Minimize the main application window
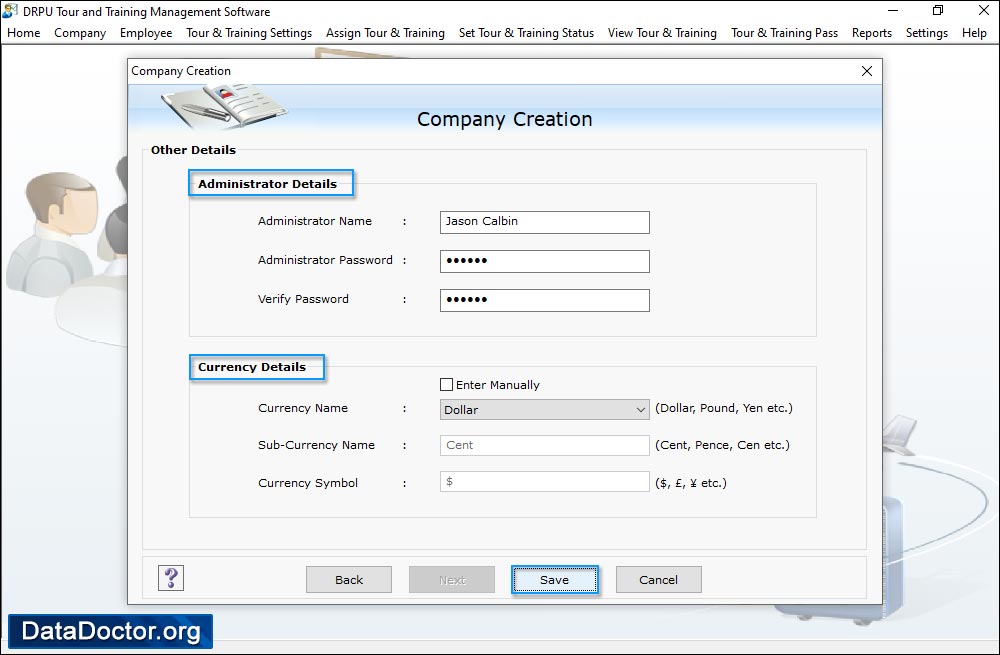This screenshot has height=655, width=1000. [x=893, y=11]
